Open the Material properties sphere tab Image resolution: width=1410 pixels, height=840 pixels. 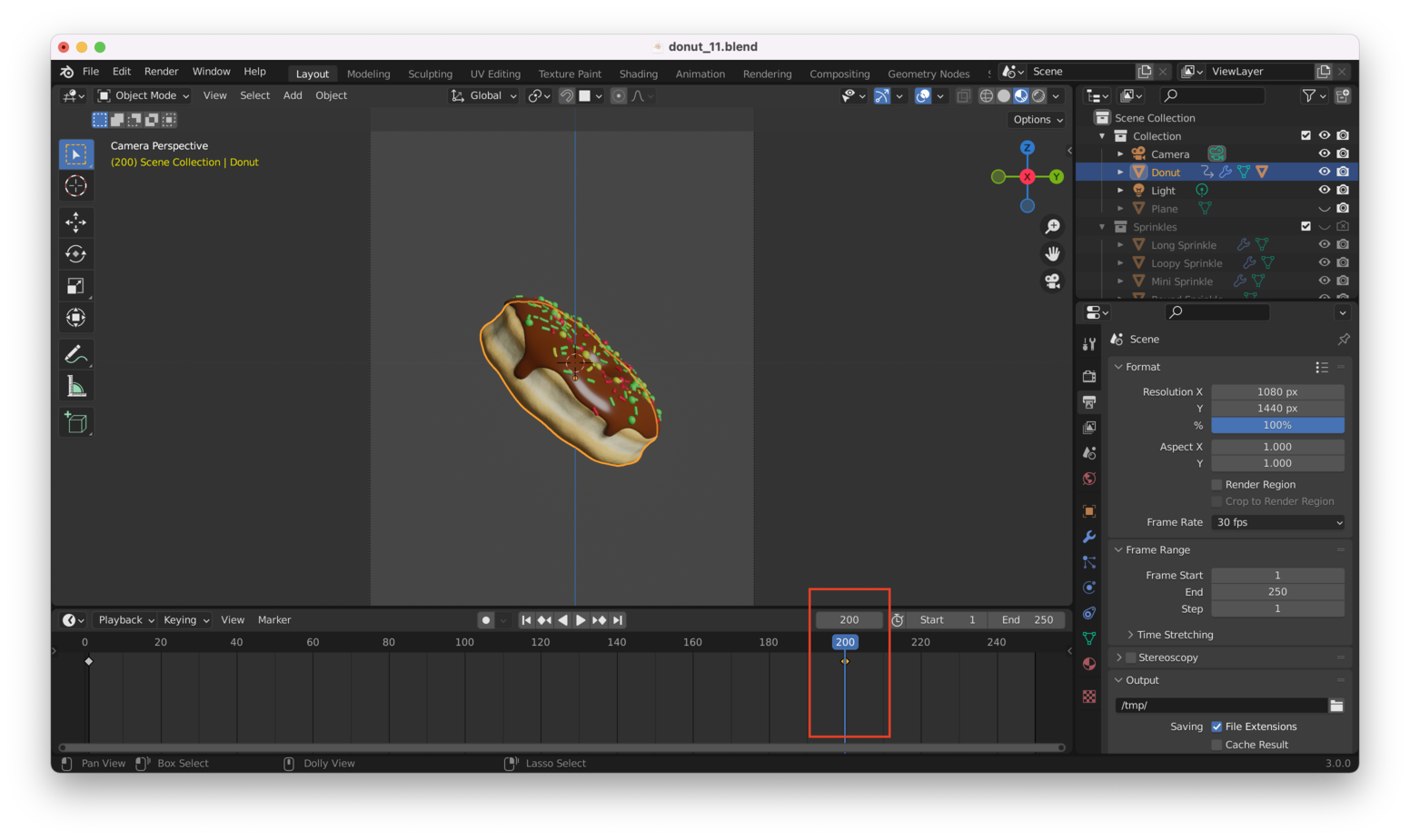[1088, 664]
